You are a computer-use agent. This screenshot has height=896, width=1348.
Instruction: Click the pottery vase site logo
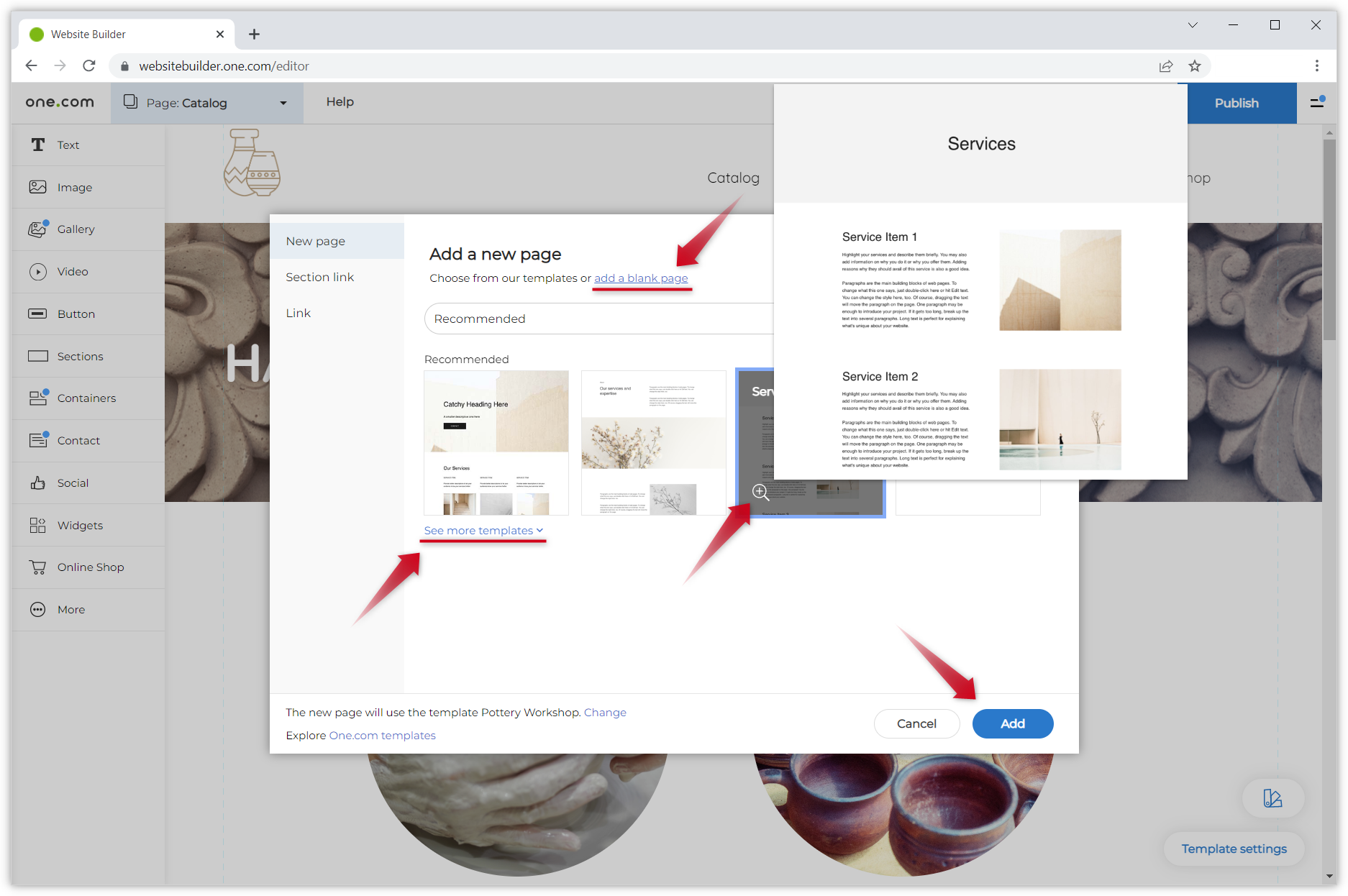[252, 163]
